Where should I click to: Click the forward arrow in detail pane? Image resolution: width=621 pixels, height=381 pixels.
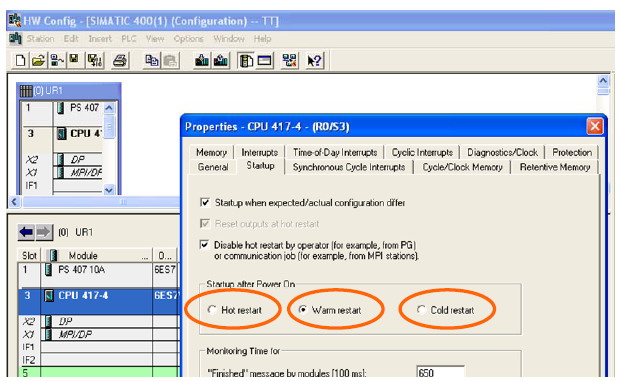(44, 232)
